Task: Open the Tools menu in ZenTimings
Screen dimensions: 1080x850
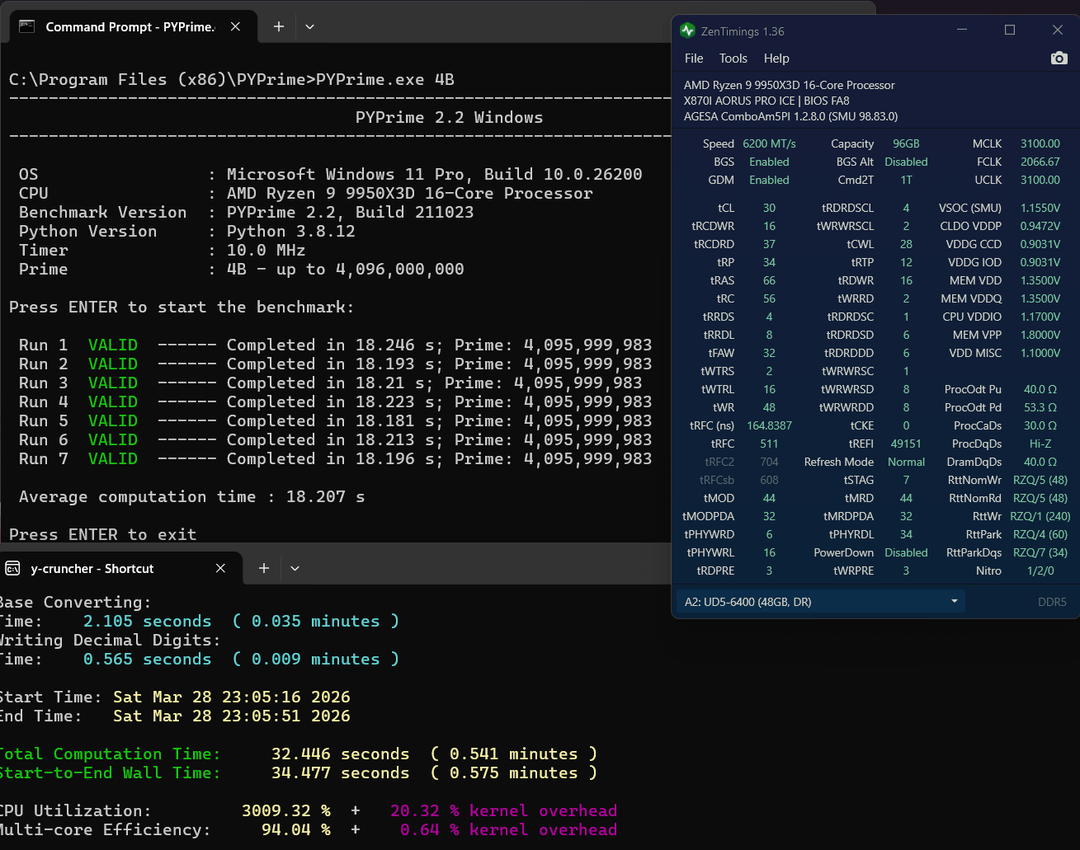Action: coord(733,59)
